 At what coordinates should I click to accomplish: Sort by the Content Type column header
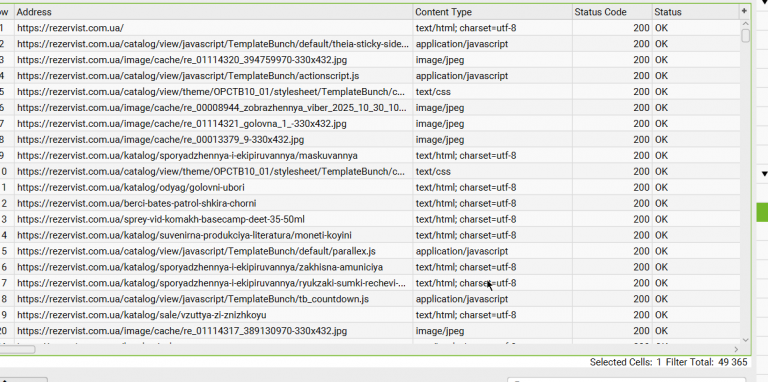pos(492,12)
